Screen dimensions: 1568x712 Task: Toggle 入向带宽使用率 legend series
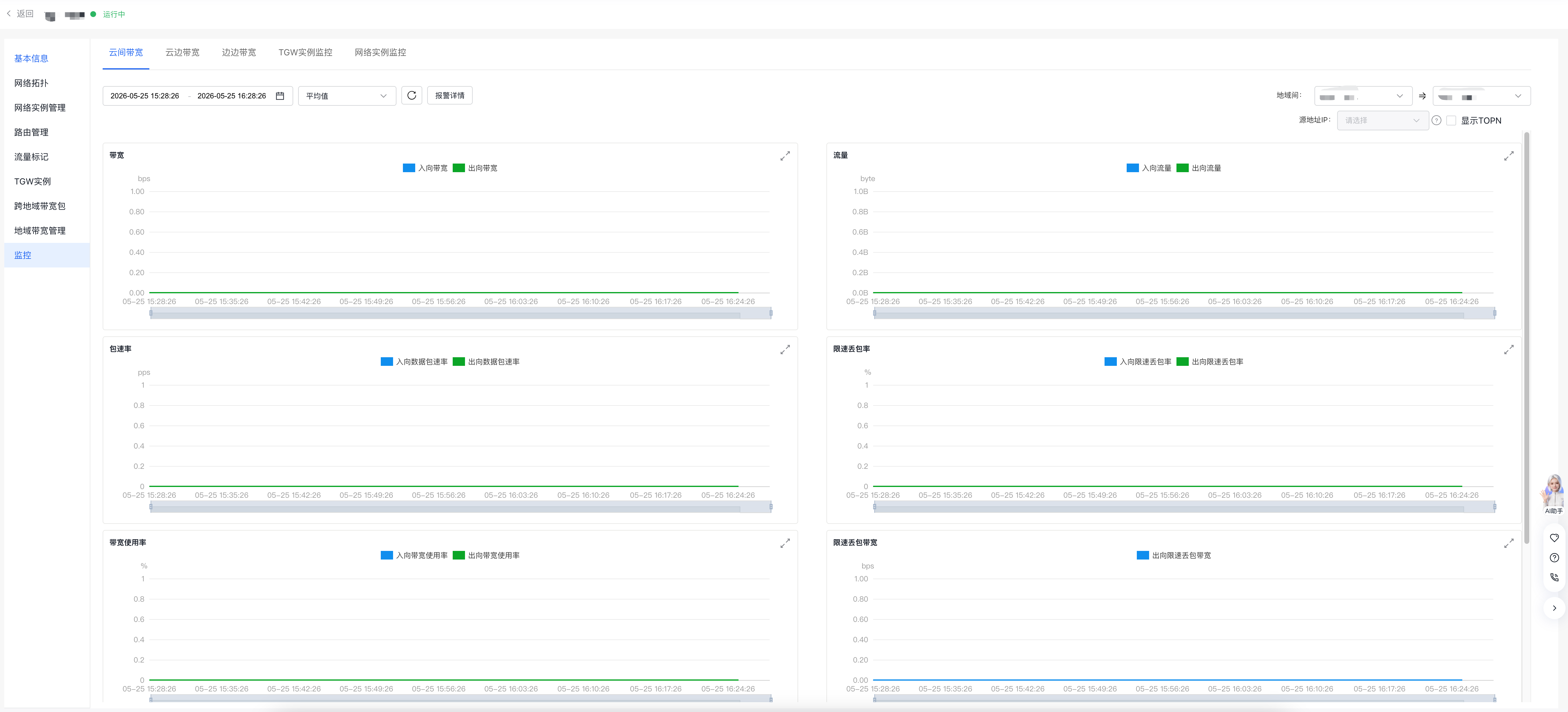point(414,556)
